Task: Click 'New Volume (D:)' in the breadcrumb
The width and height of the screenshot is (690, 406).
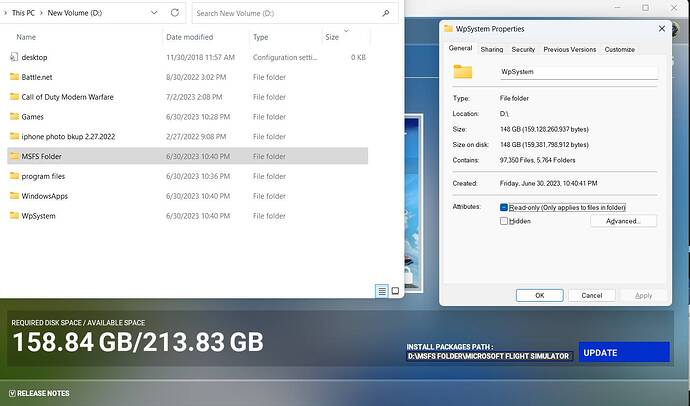Action: [74, 13]
